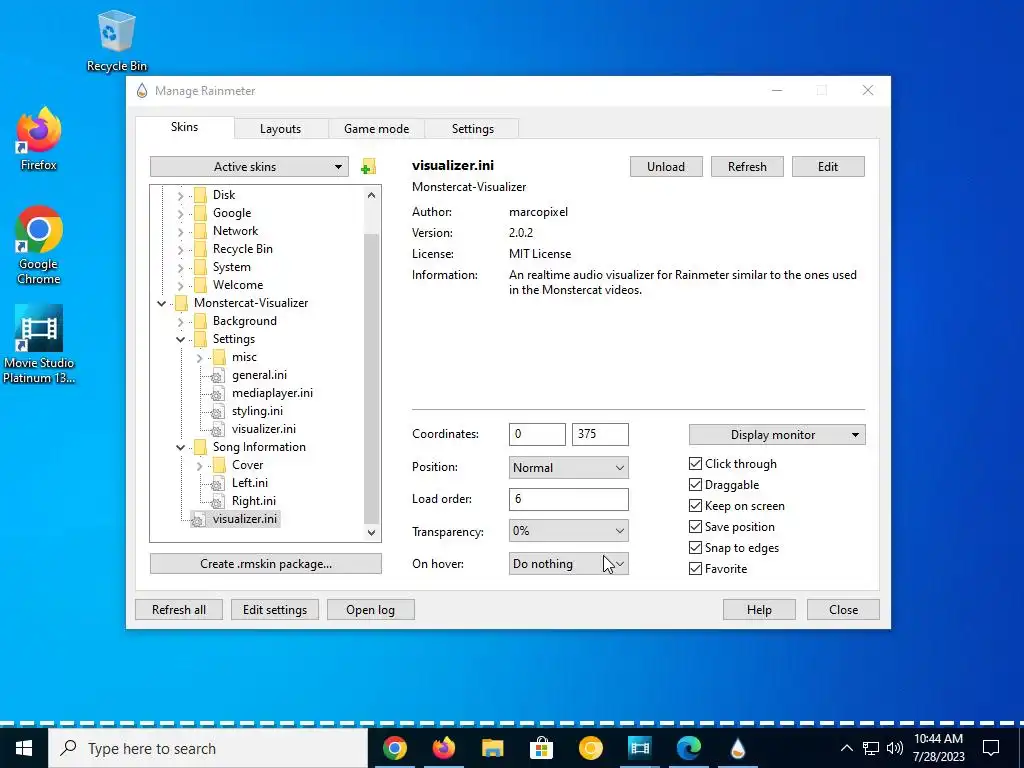This screenshot has height=768, width=1024.
Task: Collapse the Monstercat-Visualizer folder
Action: (161, 303)
